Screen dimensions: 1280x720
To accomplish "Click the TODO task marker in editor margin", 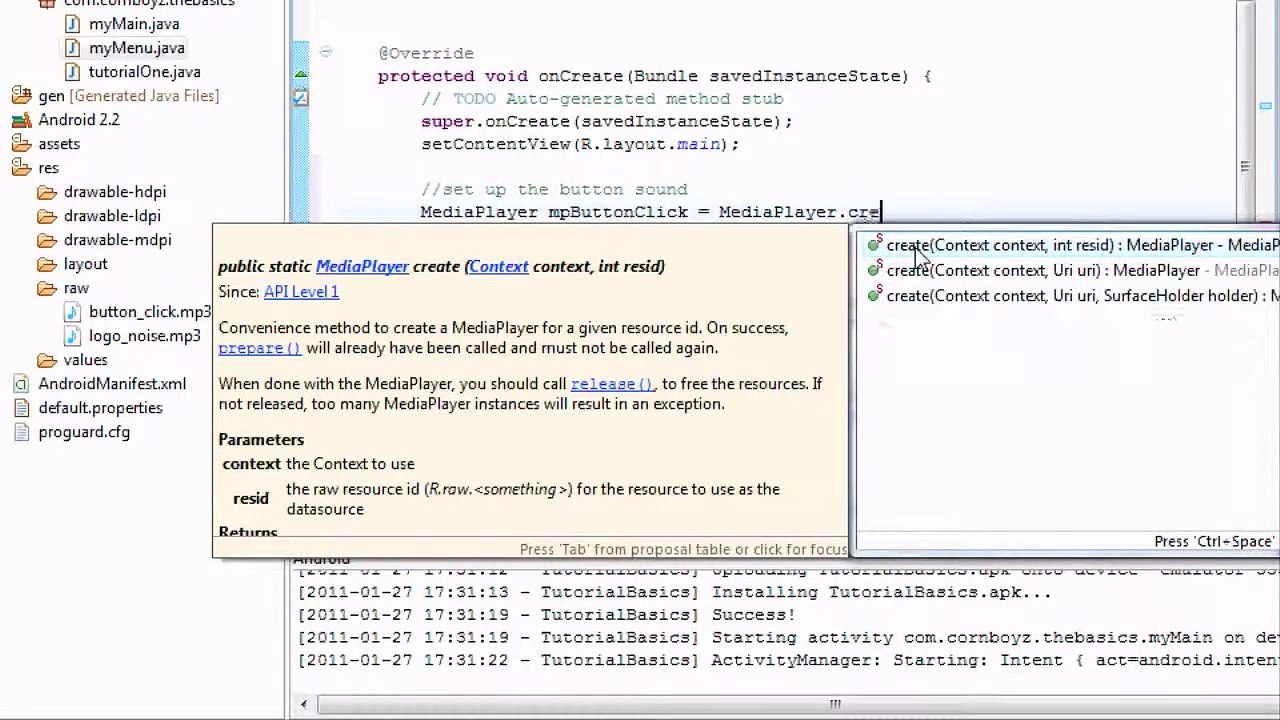I will pyautogui.click(x=301, y=98).
